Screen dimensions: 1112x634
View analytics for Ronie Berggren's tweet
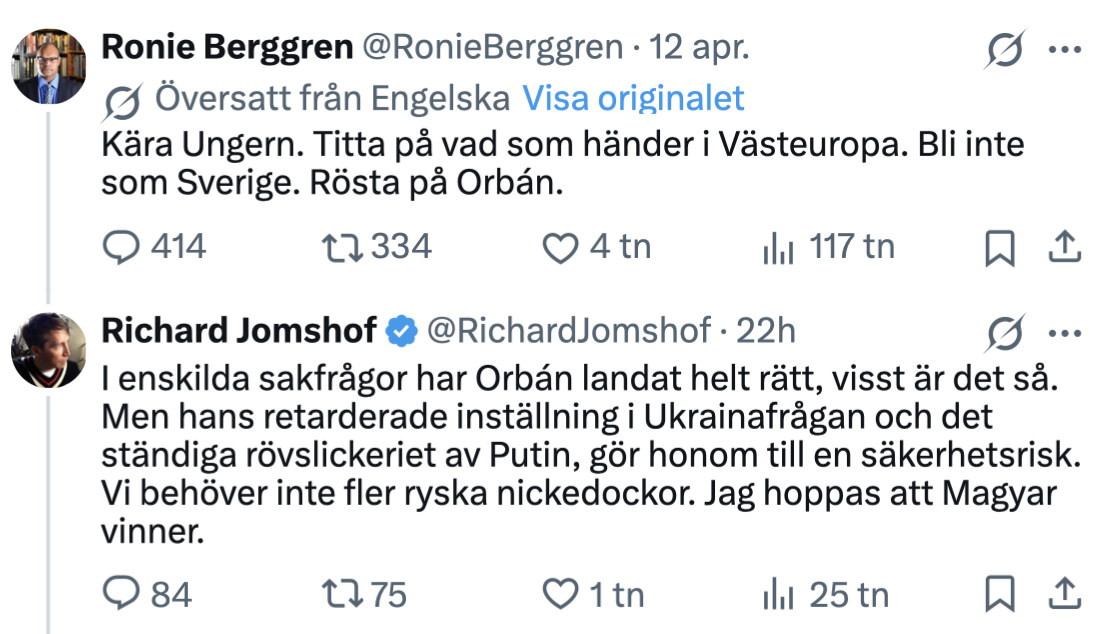(776, 247)
